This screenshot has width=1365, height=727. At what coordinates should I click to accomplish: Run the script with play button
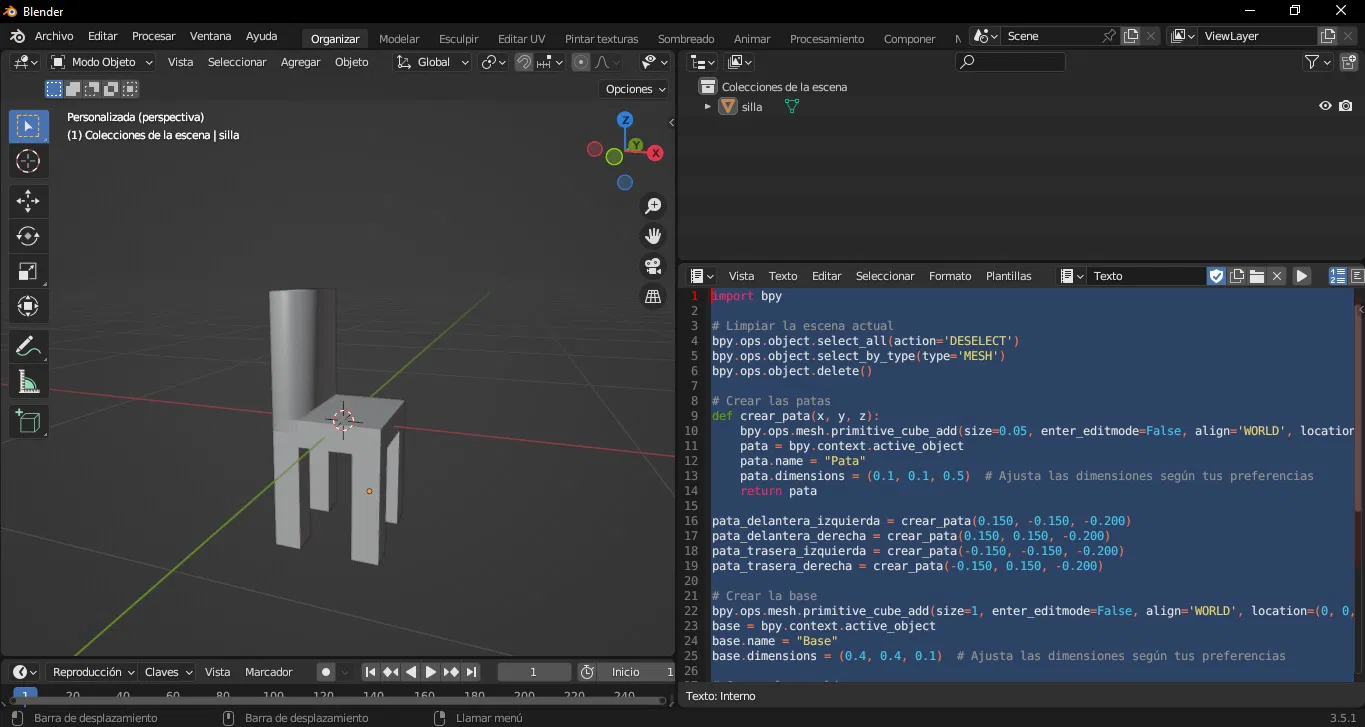point(1301,276)
